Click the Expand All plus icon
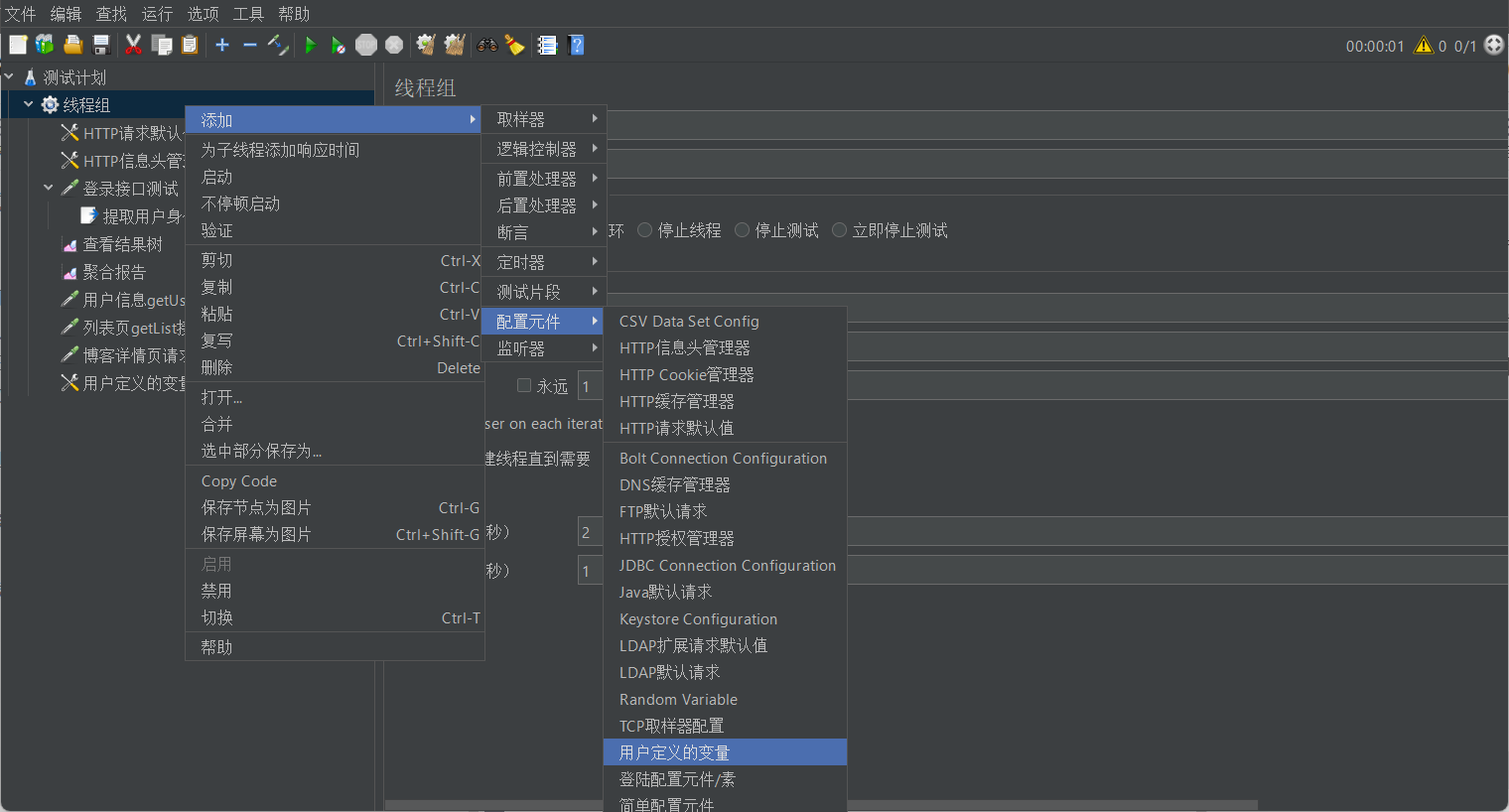 (222, 45)
